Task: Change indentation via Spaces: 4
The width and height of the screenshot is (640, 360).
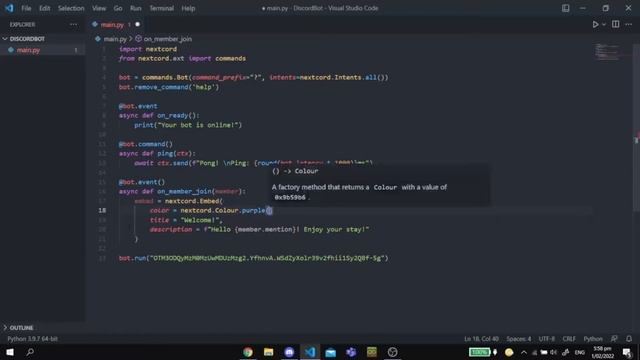Action: pos(519,339)
